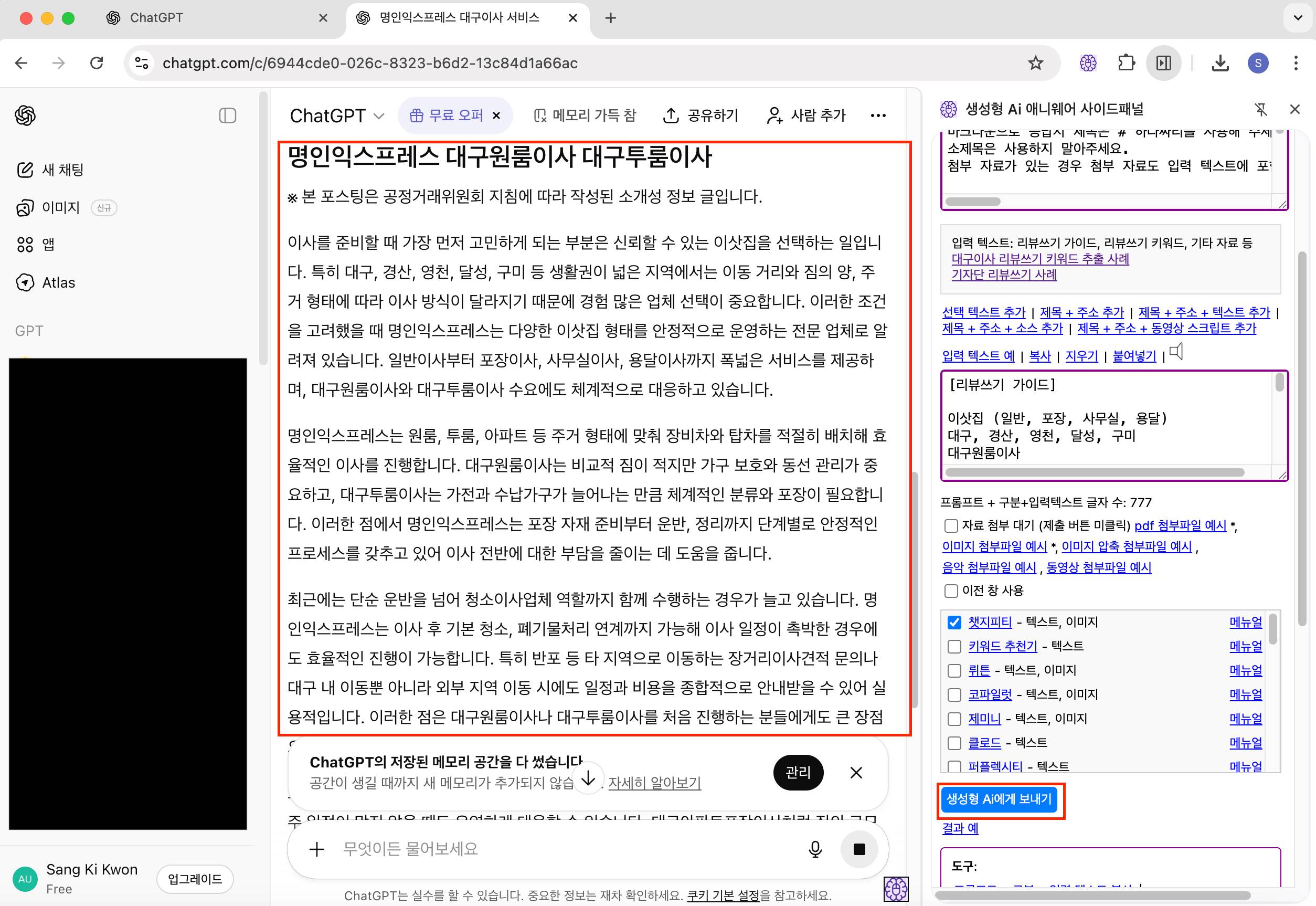Open the ChatGPT model dropdown
Viewport: 1316px width, 906px height.
click(337, 116)
